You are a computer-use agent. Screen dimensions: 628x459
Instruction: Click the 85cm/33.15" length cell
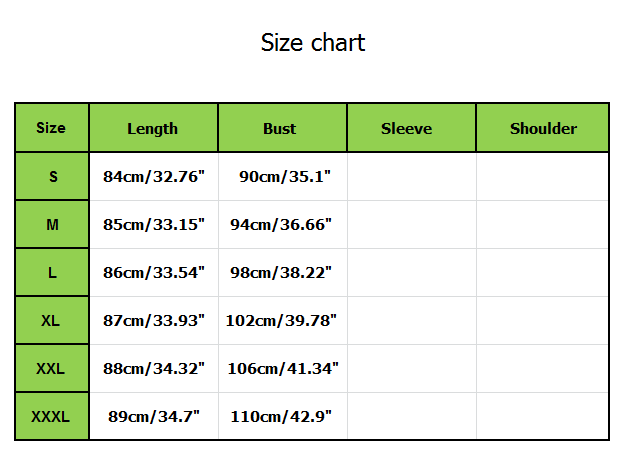point(154,225)
